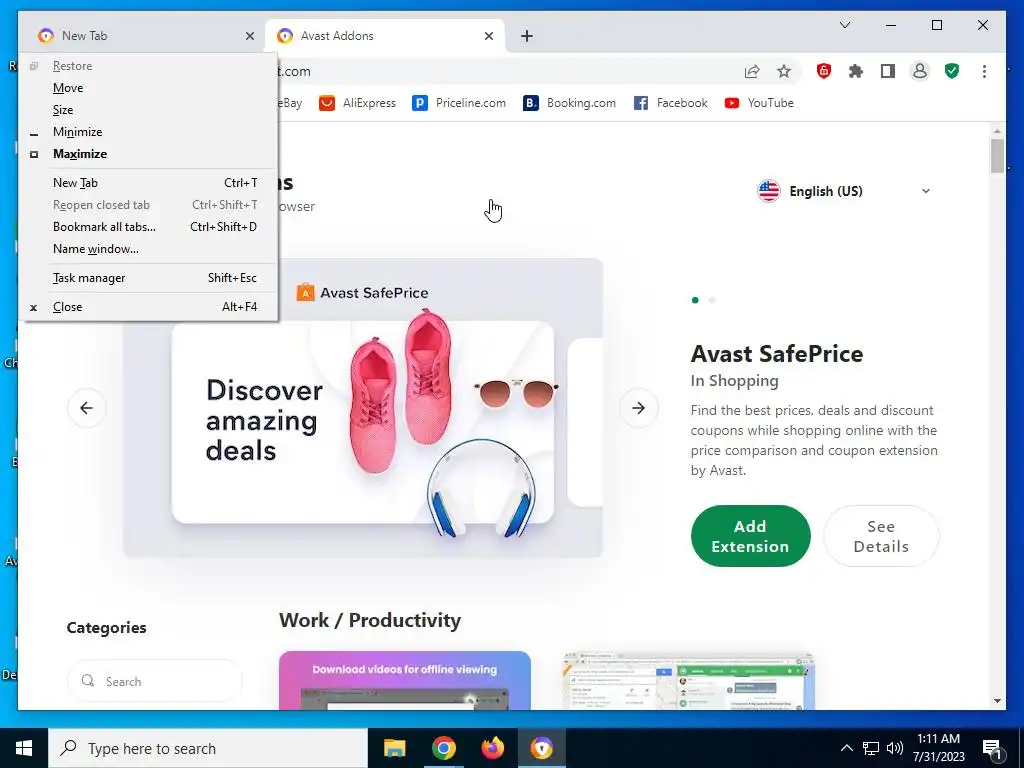
Task: Close the New Tab tab
Action: click(x=249, y=36)
